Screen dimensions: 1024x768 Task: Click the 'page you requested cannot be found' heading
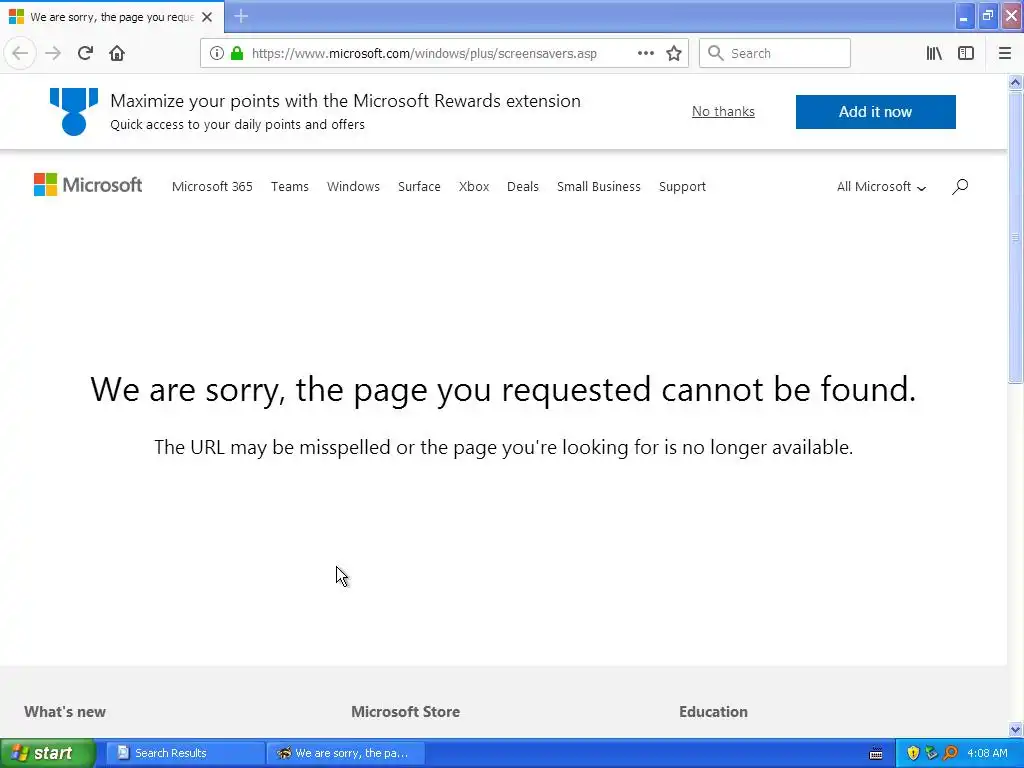[504, 390]
